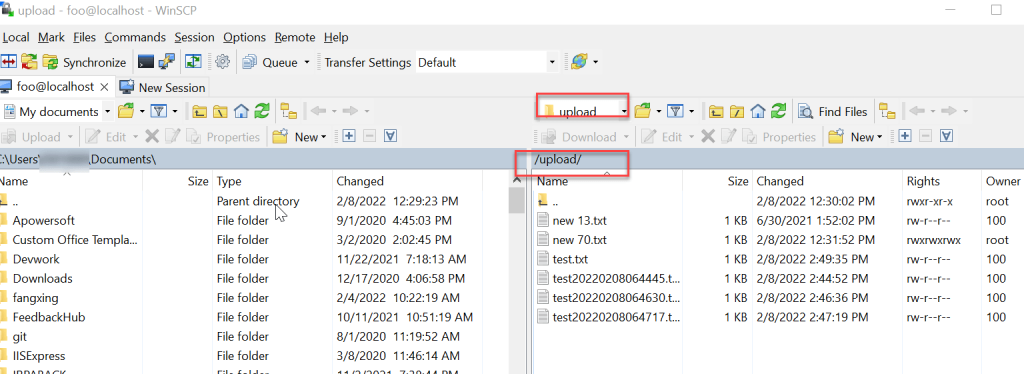Refresh the remote panel
This screenshot has height=374, width=1024.
tap(778, 112)
